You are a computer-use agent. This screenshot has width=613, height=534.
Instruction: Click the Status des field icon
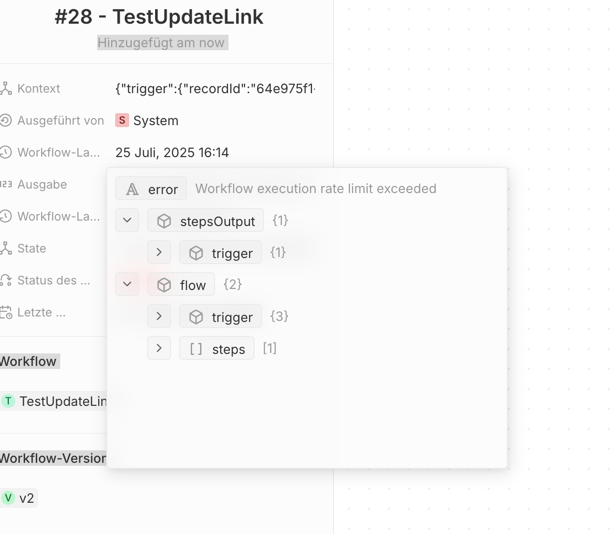point(5,280)
